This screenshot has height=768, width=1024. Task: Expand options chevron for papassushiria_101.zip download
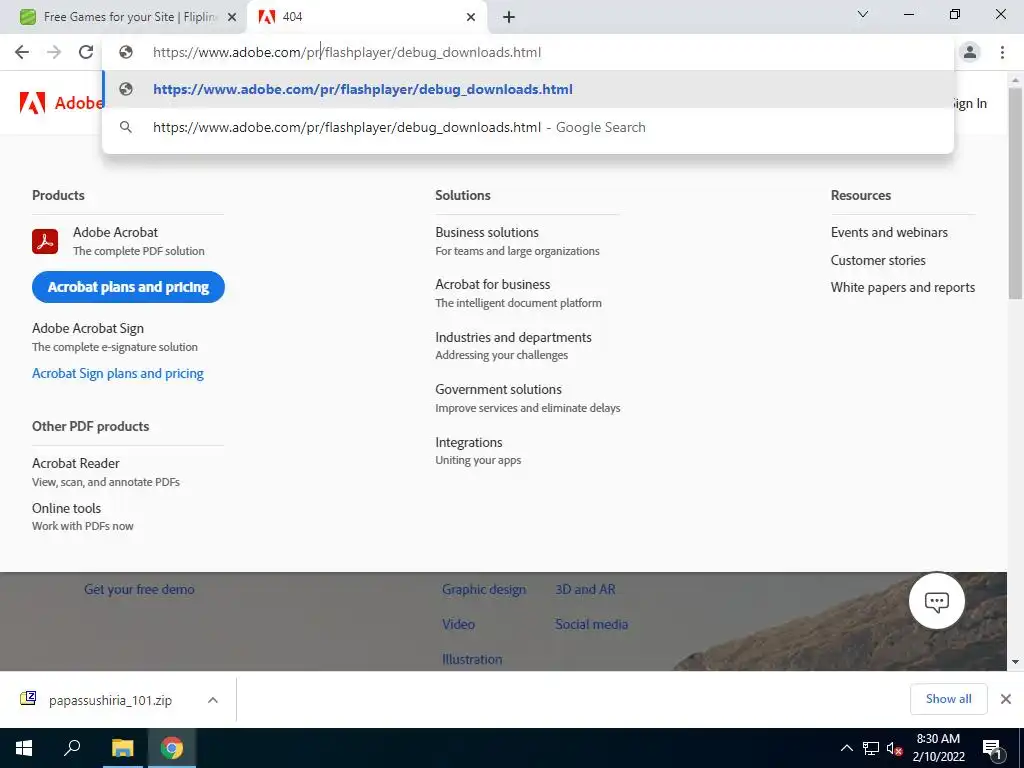212,700
